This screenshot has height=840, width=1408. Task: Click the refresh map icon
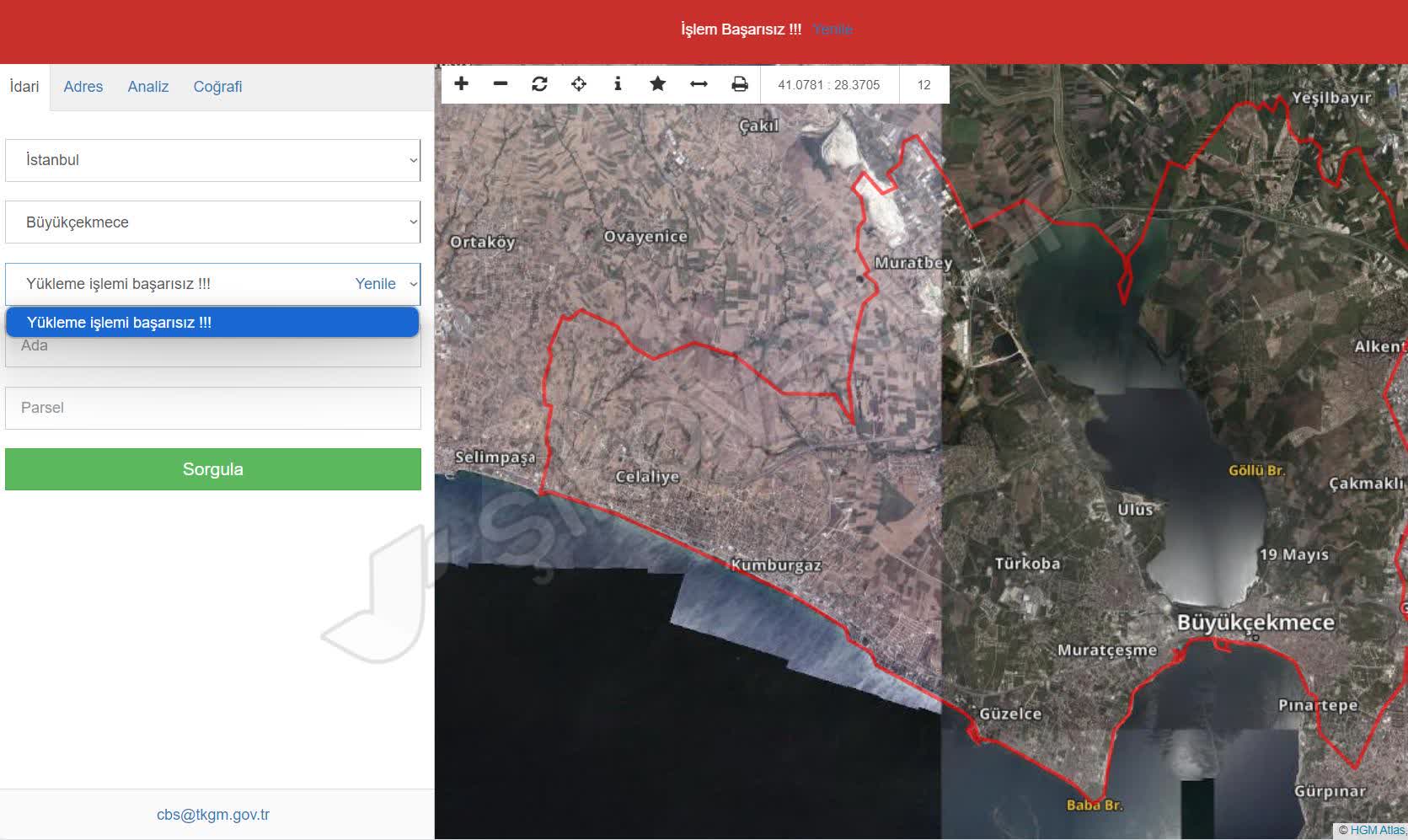coord(539,84)
